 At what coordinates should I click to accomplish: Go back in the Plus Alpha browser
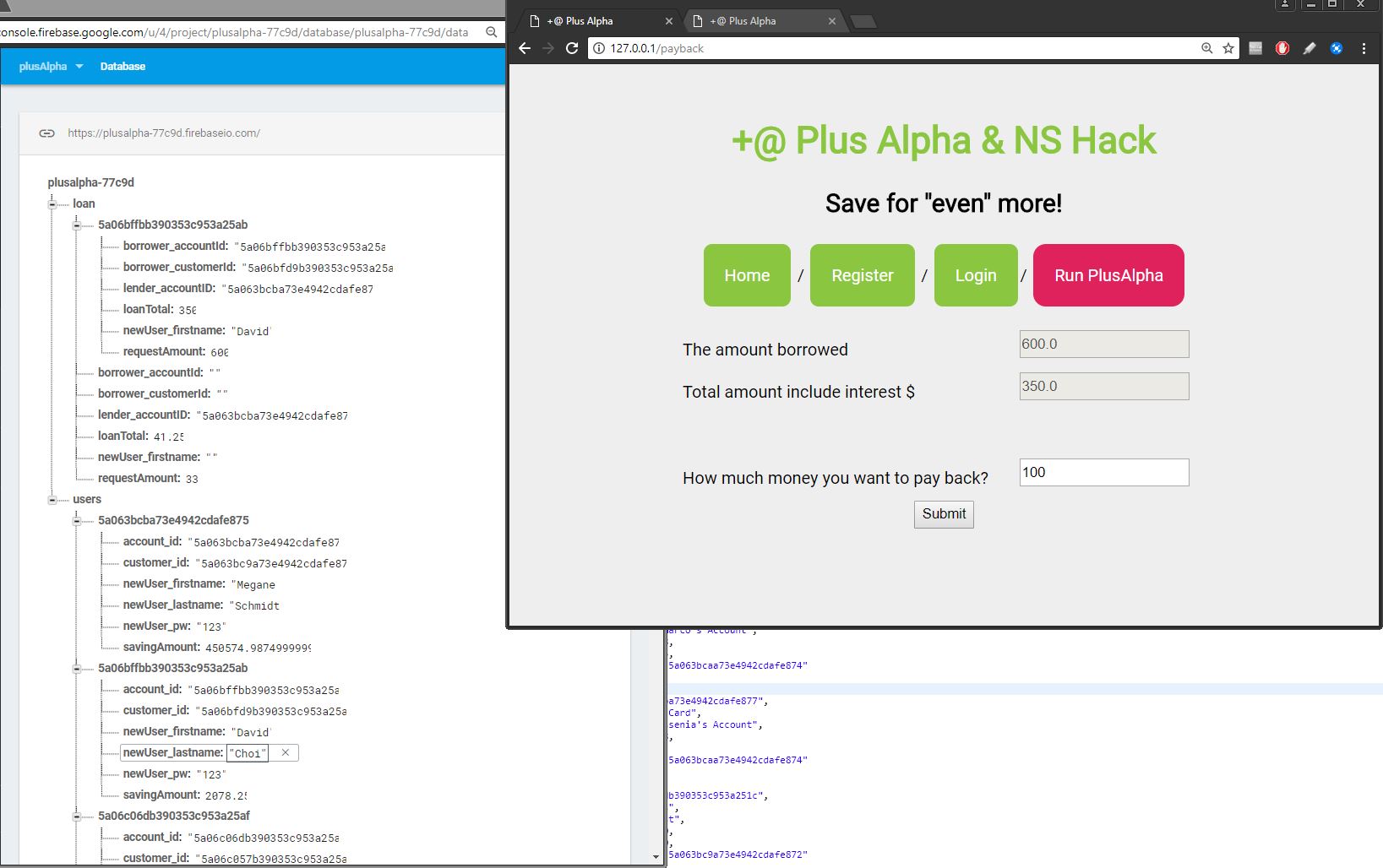[x=525, y=48]
